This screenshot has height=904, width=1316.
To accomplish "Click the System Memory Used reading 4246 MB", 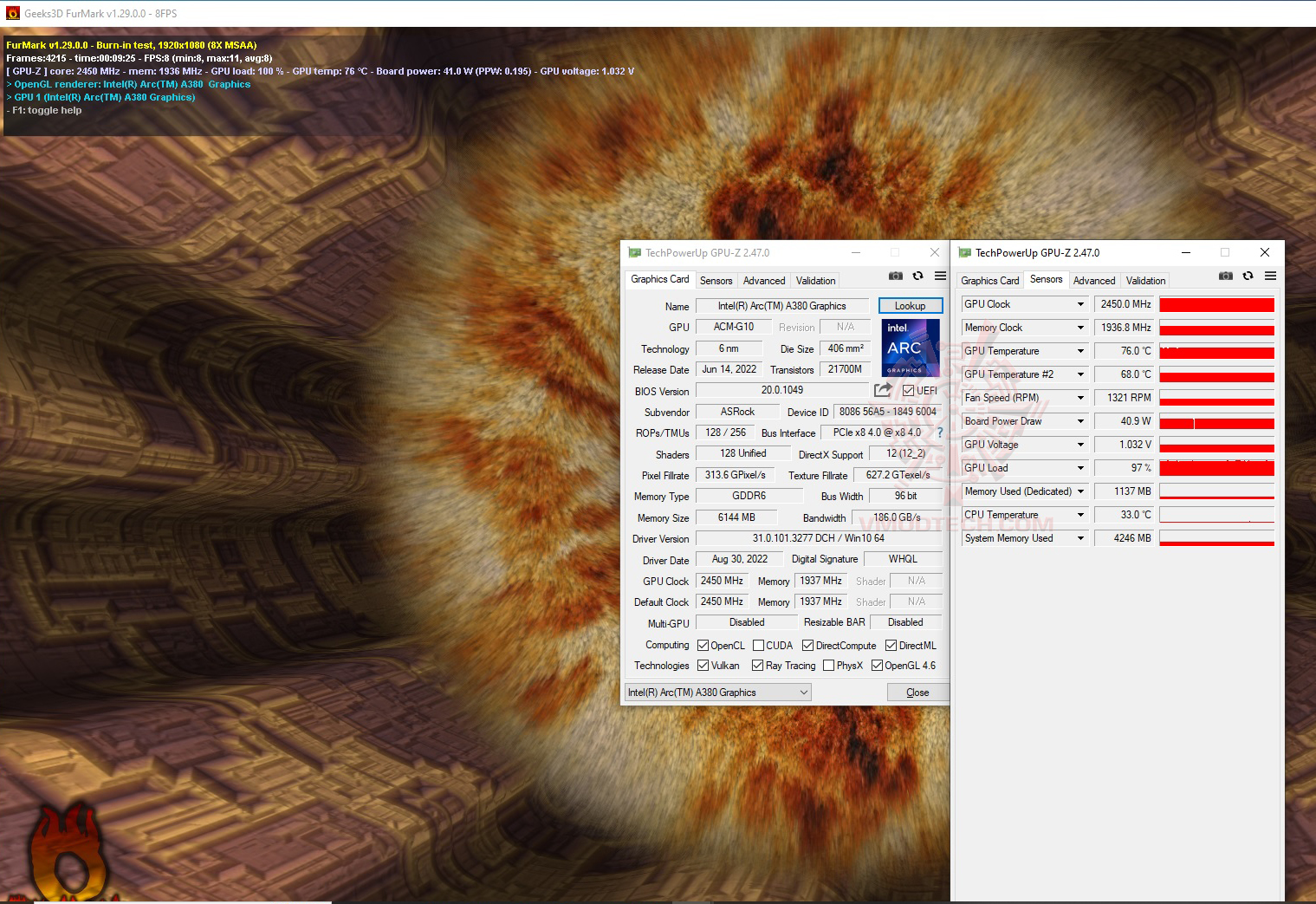I will click(1125, 538).
